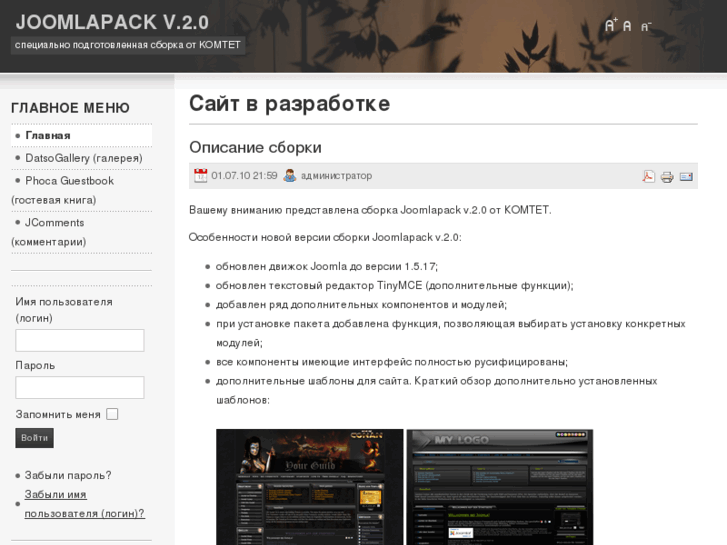
Task: Click the calendar icon beside 01.07.10 date
Action: click(x=200, y=175)
